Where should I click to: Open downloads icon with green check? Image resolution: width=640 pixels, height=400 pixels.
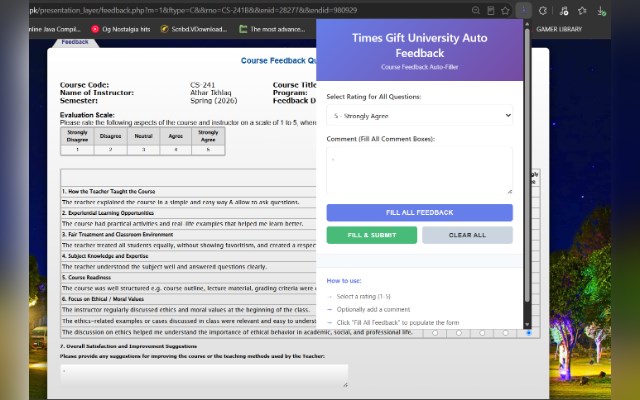(x=601, y=11)
